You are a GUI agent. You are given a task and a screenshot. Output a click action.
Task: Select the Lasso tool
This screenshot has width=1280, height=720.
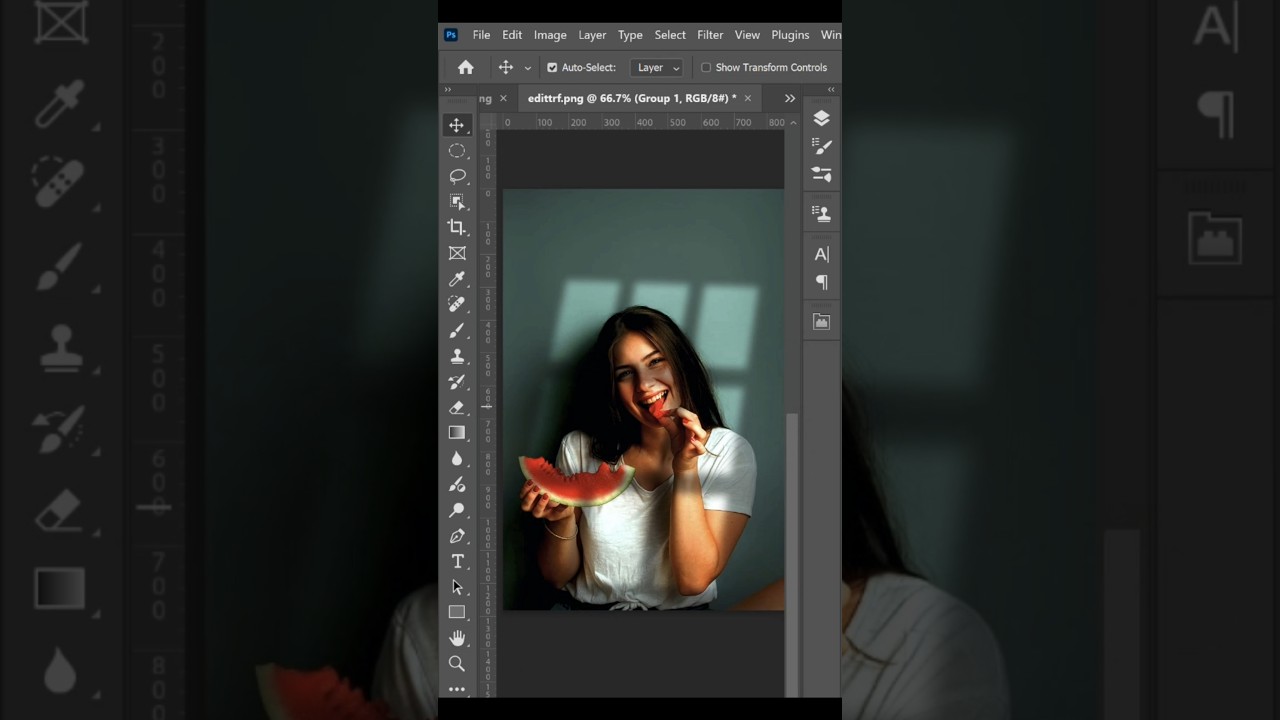coord(457,176)
